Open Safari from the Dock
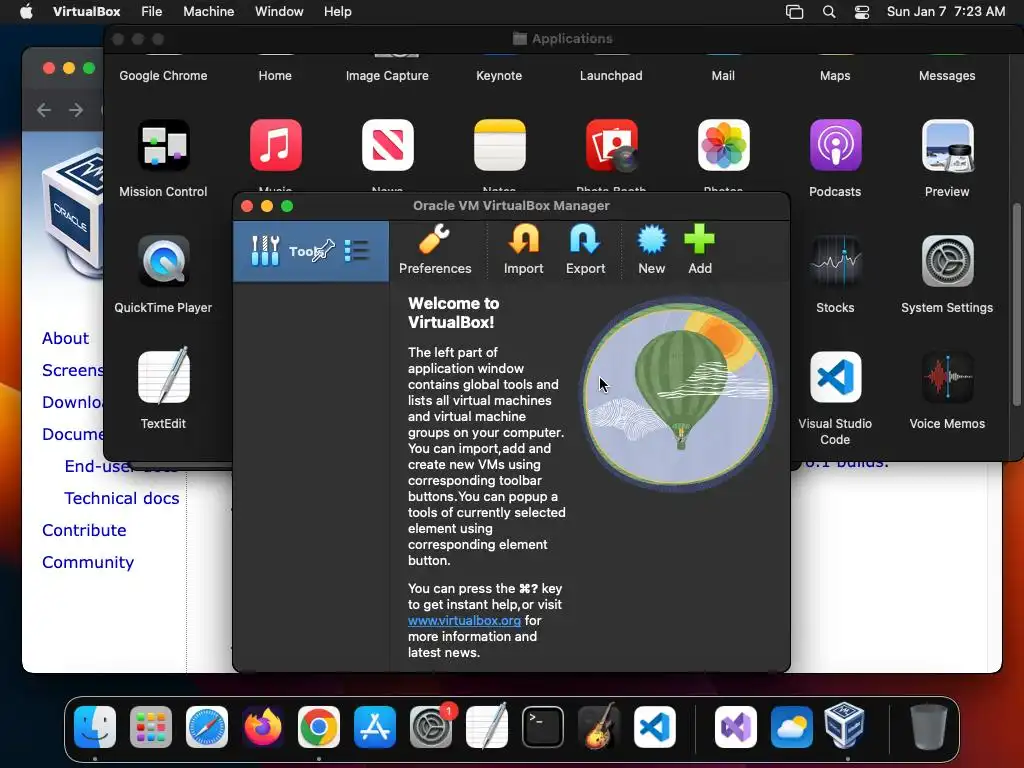Viewport: 1024px width, 768px height. pyautogui.click(x=207, y=726)
